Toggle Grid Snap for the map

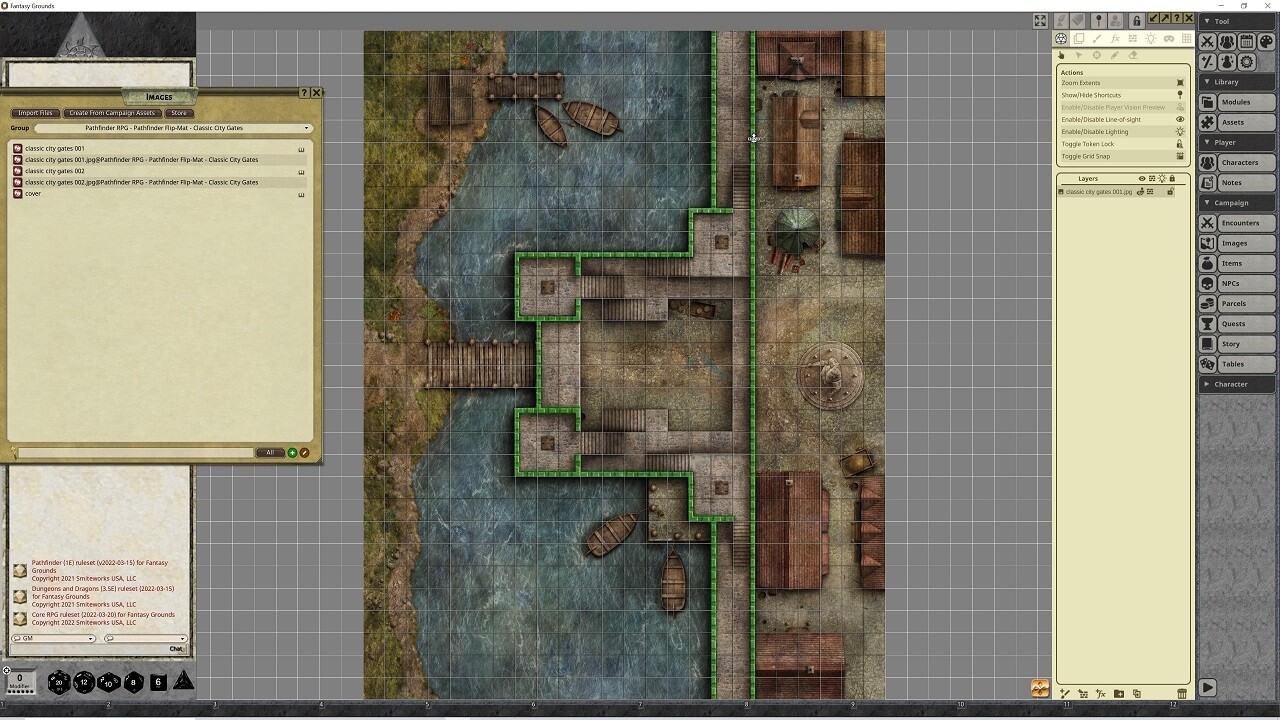coord(1120,156)
